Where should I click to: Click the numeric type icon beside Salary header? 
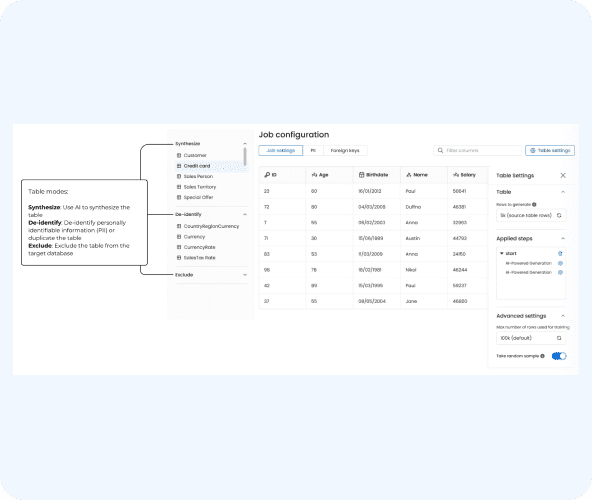[456, 175]
